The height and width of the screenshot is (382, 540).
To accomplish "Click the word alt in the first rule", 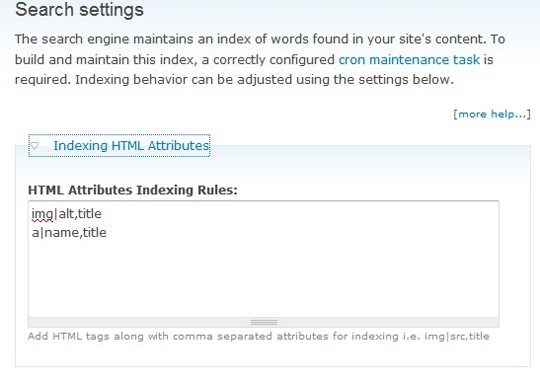I will (66, 214).
